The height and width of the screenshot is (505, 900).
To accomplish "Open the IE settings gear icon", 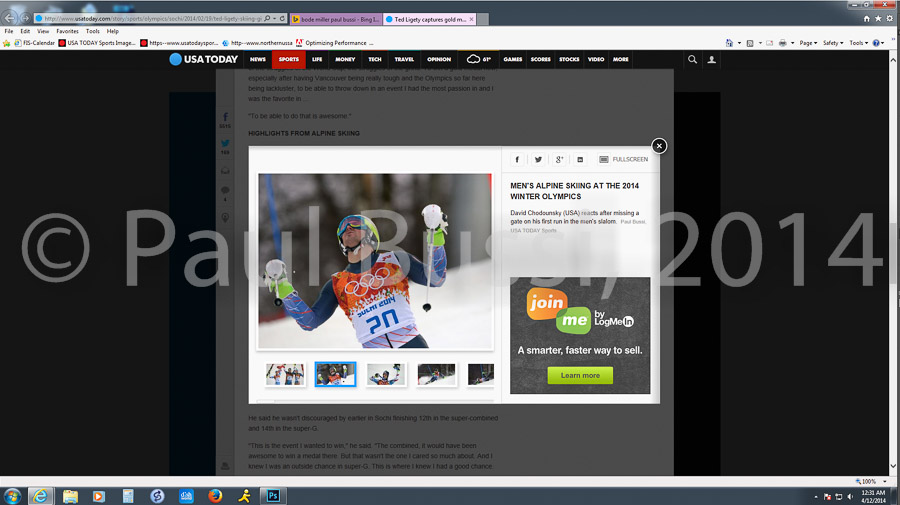I will pos(890,19).
